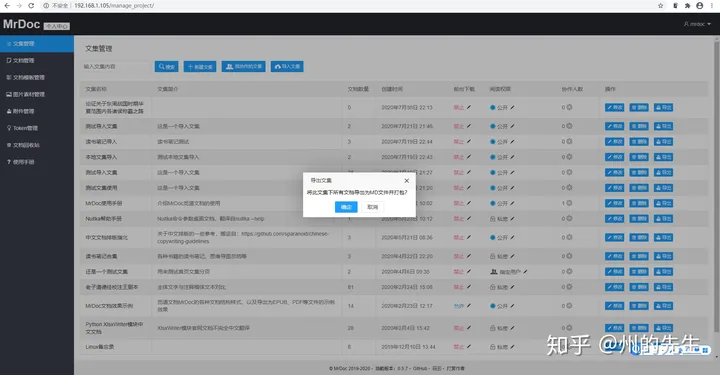Screen dimensions: 720x375
Task: Edit read permission for the 中文文档排版强化 row
Action: (x=512, y=237)
